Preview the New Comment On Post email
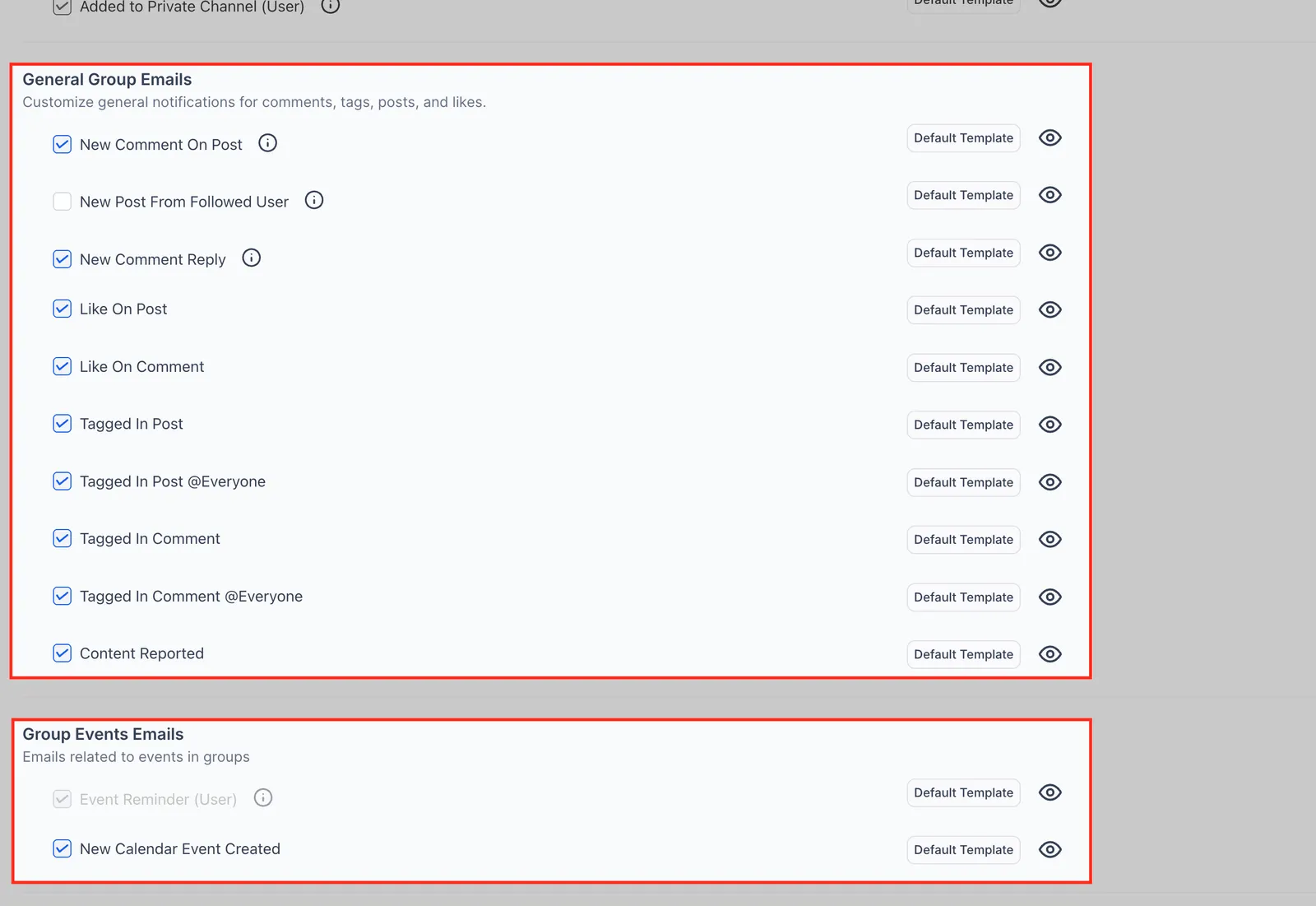The image size is (1316, 906). pos(1050,138)
